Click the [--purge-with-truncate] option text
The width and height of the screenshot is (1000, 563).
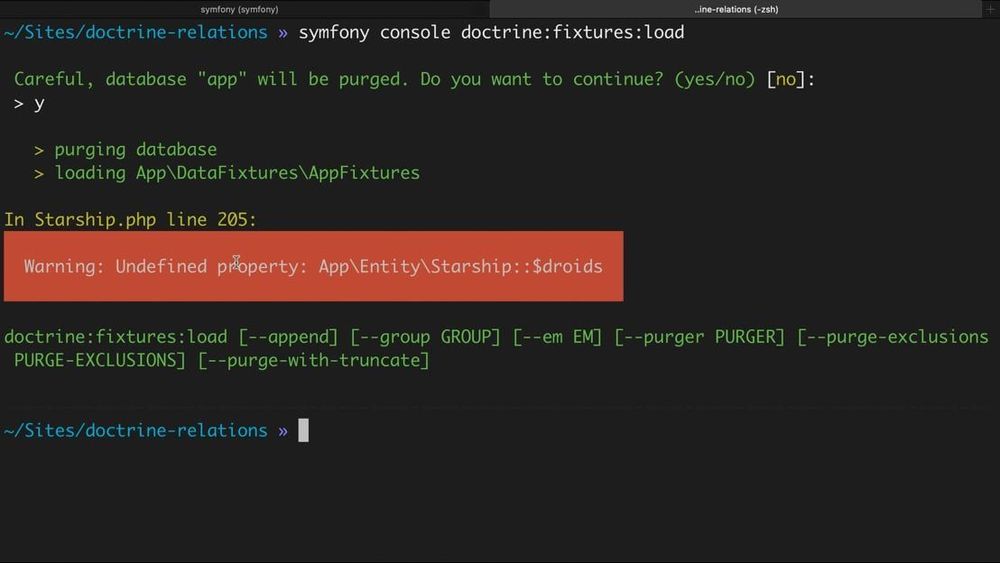click(x=314, y=360)
